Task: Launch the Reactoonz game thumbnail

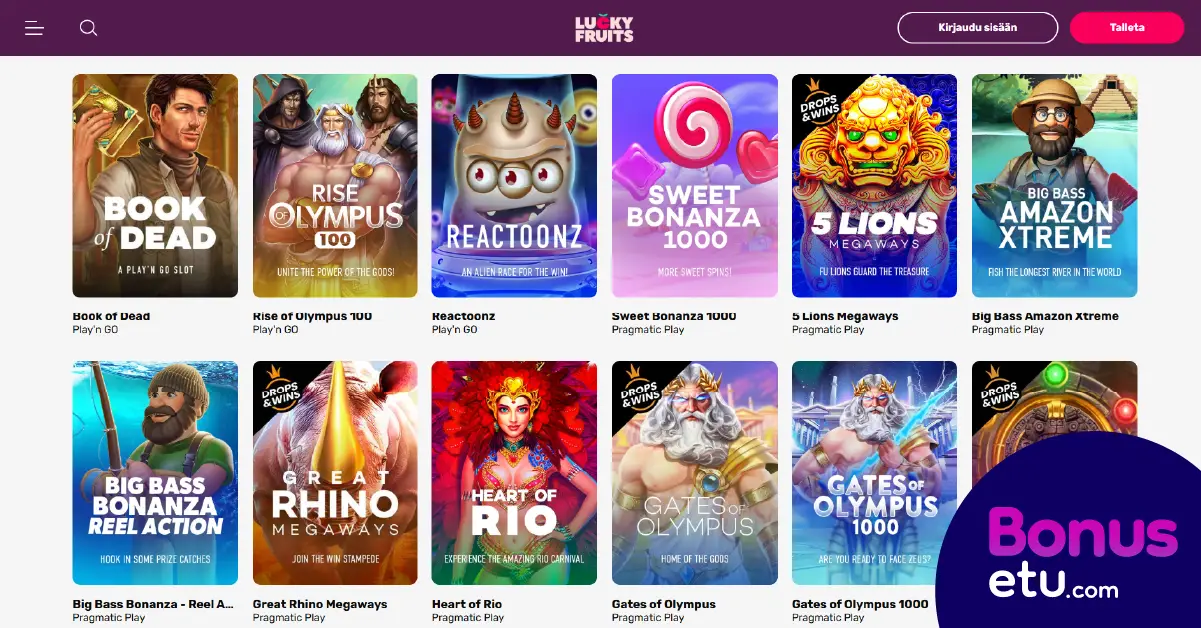Action: click(514, 186)
